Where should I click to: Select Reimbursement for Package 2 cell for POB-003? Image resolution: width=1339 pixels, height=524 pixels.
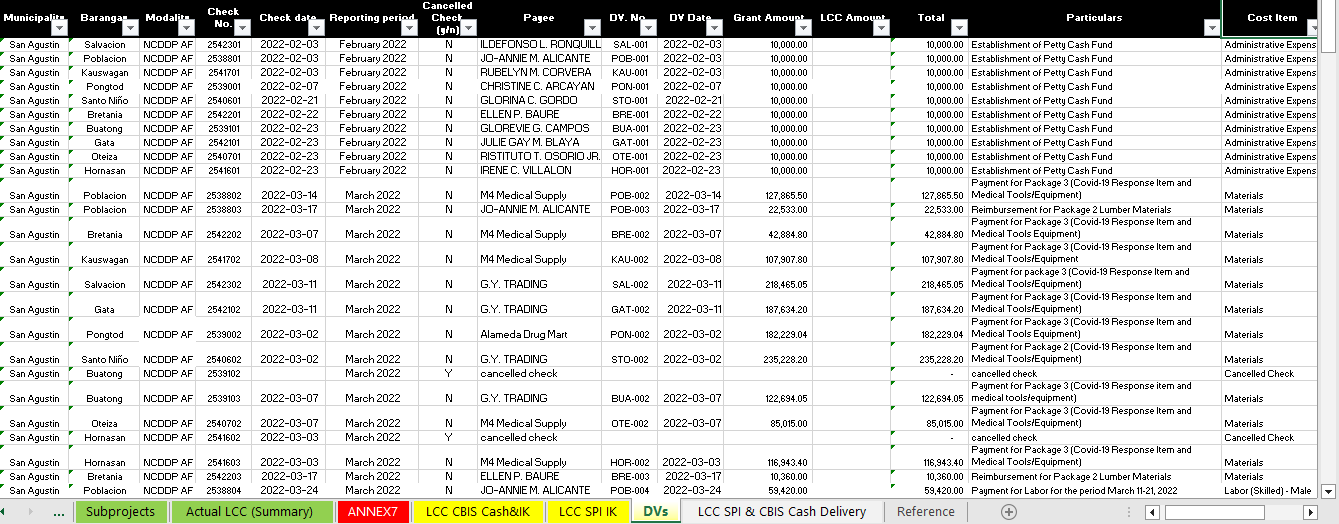click(x=1095, y=209)
